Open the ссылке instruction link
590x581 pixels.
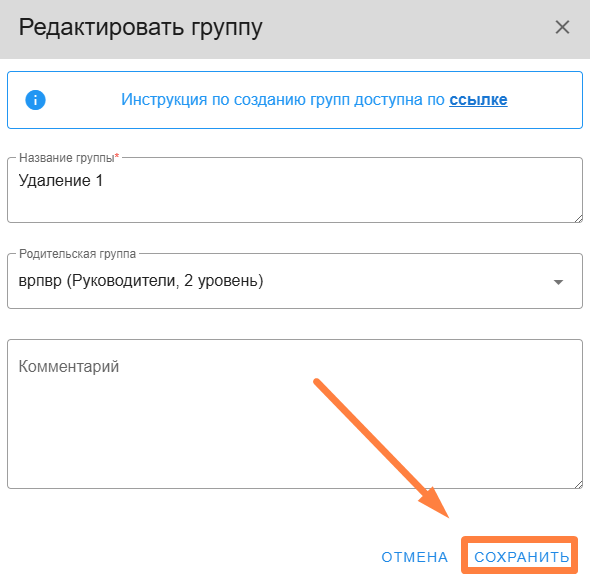(x=478, y=100)
